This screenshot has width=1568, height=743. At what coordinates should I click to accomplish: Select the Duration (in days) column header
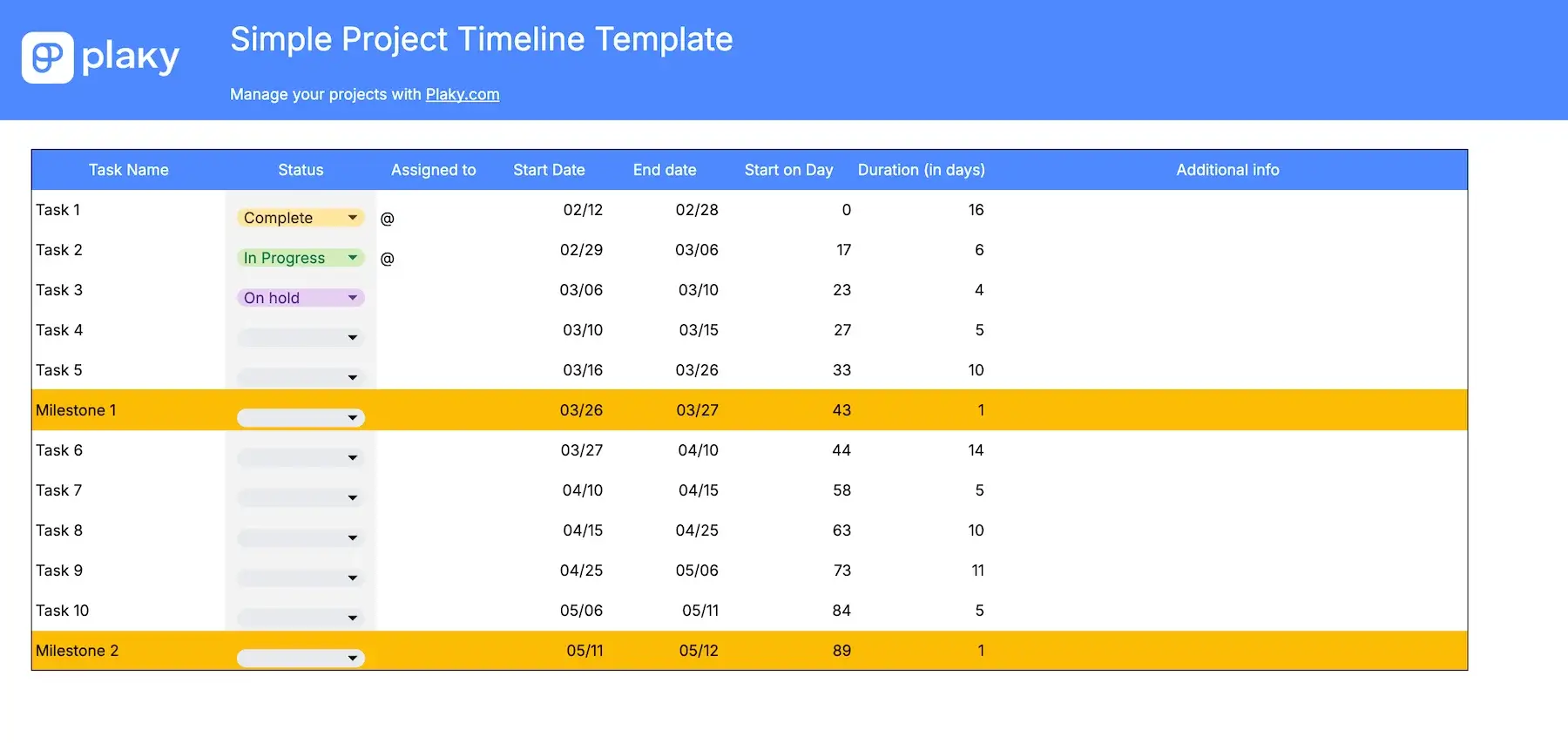pyautogui.click(x=922, y=170)
